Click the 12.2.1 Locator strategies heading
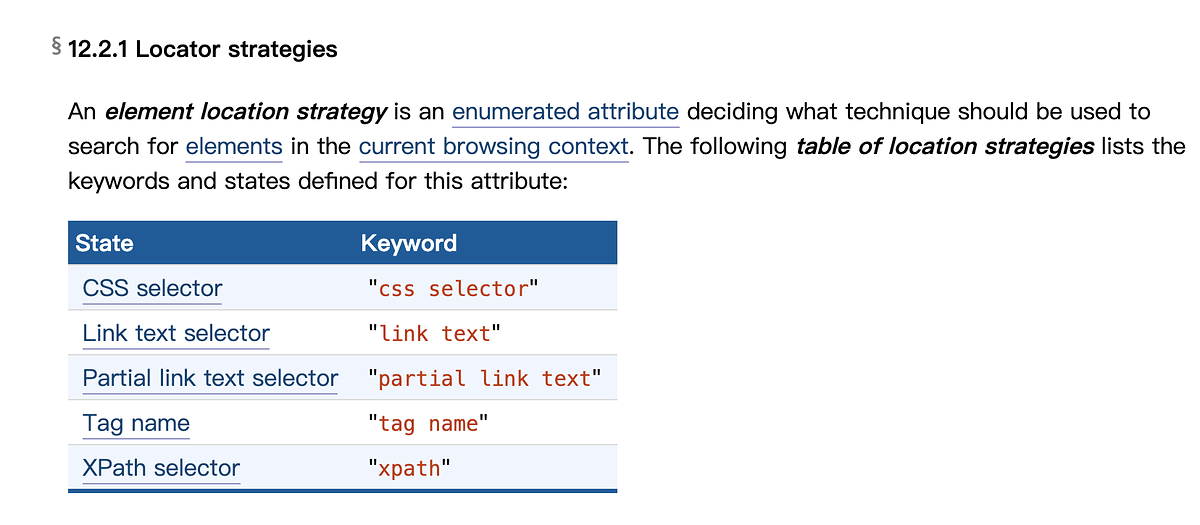The width and height of the screenshot is (1200, 525). pyautogui.click(x=203, y=49)
